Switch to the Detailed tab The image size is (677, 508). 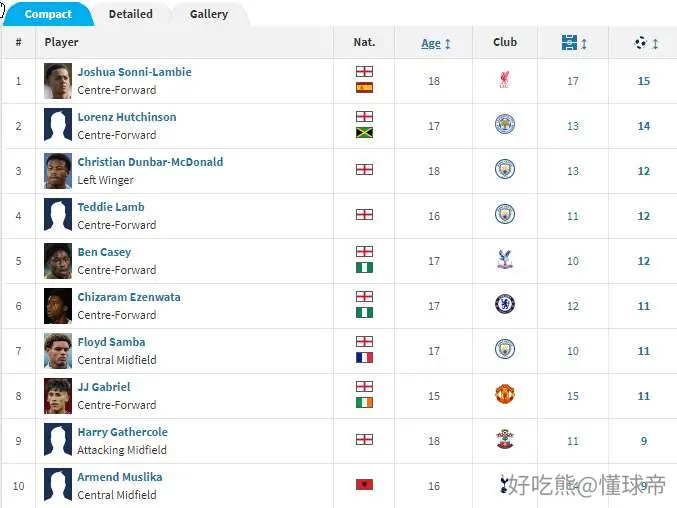(x=131, y=14)
